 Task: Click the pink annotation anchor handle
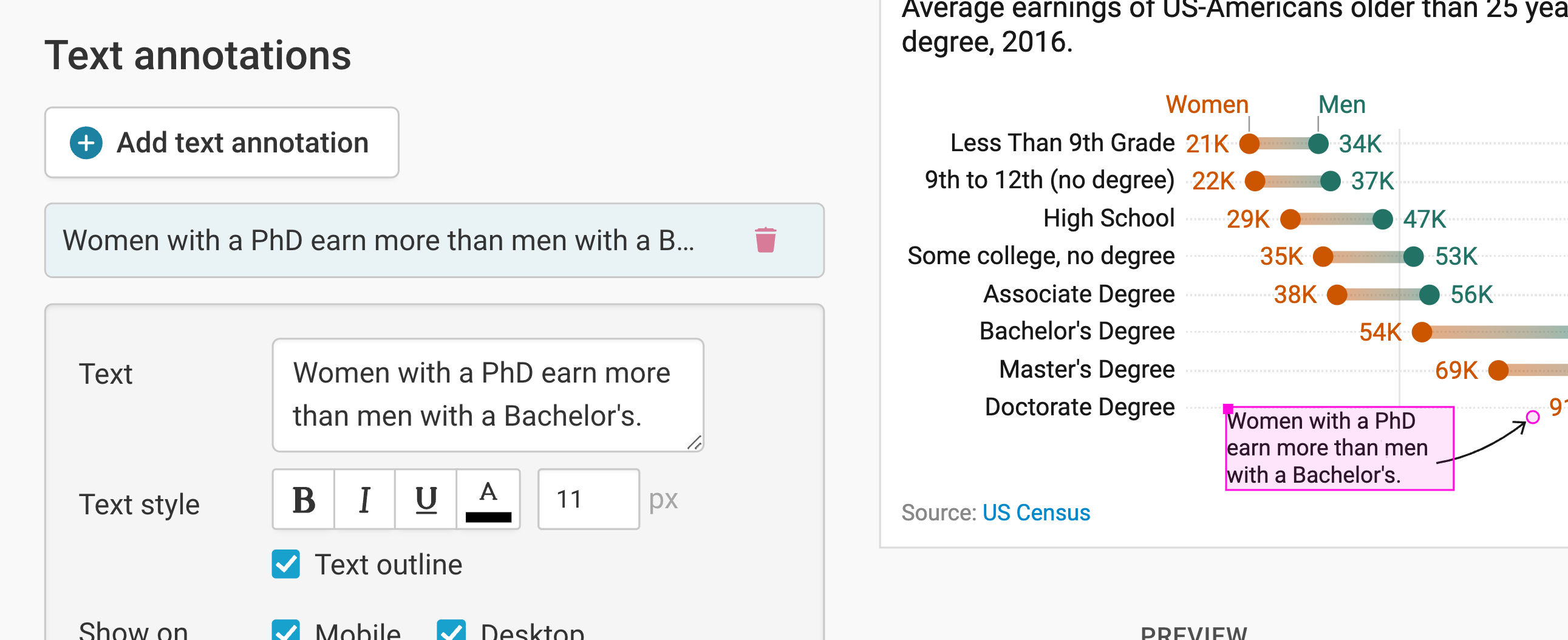1228,409
